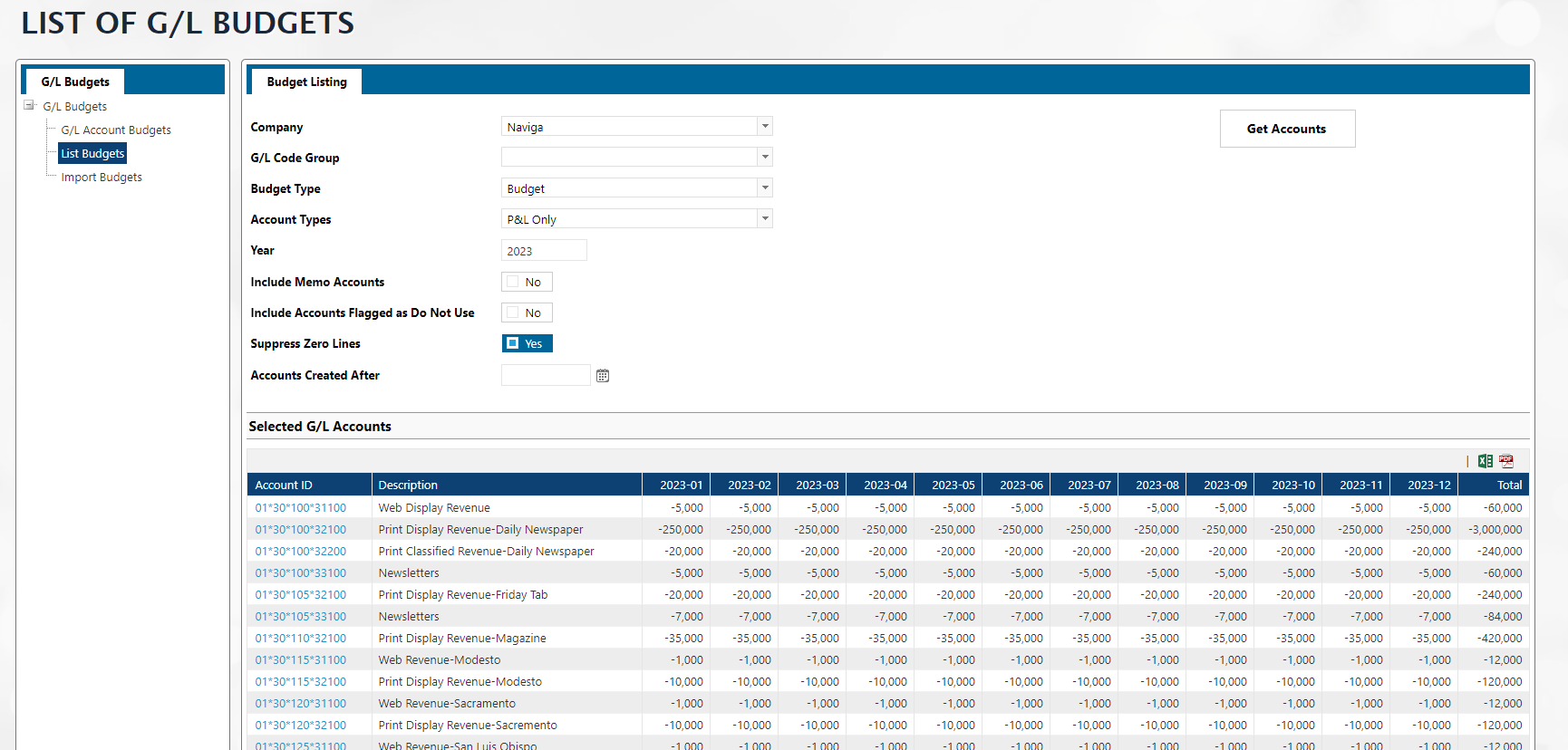The height and width of the screenshot is (750, 1568).
Task: Open account 01*30*110*32100 link
Action: point(300,639)
